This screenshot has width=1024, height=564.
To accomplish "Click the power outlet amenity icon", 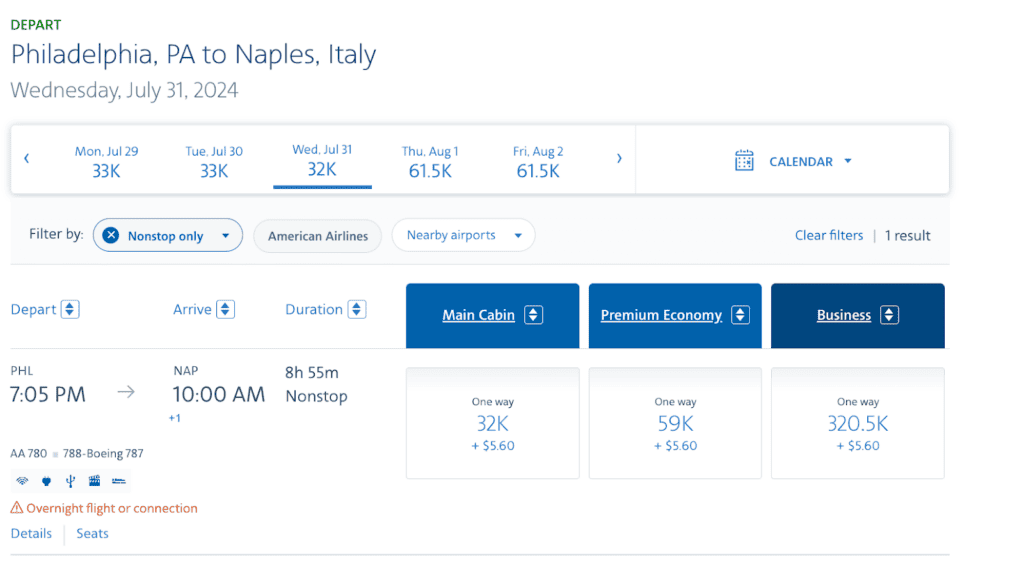I will [46, 481].
